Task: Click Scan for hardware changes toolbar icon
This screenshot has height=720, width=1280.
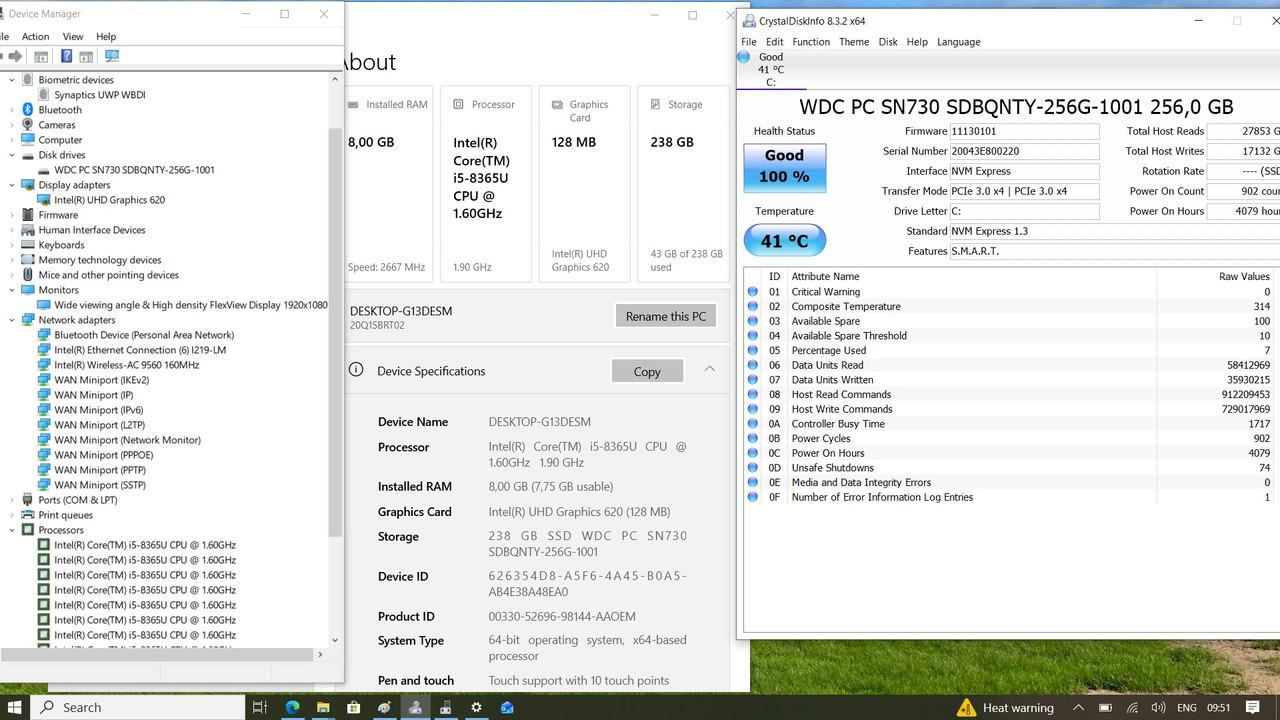Action: [112, 56]
